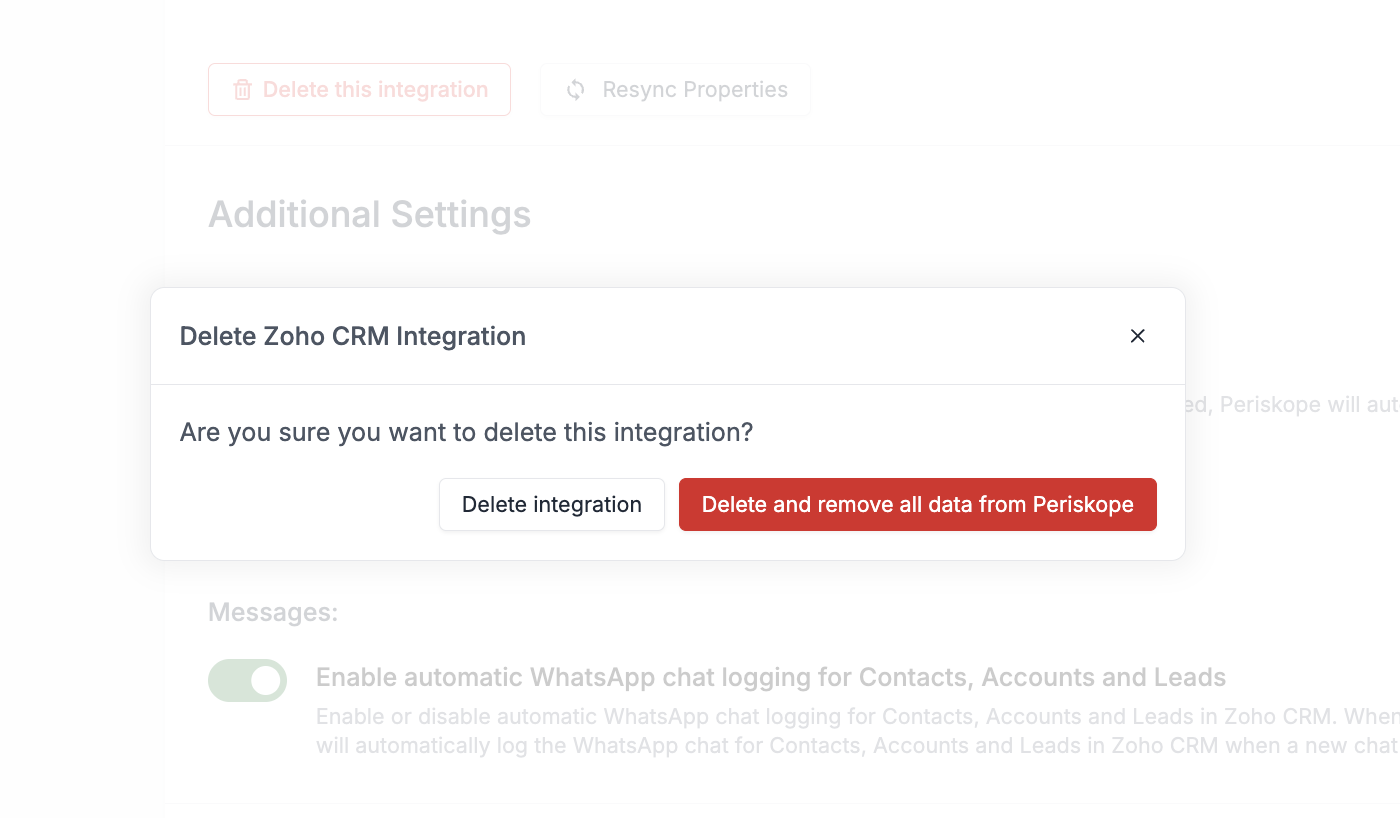Click the Resync Properties button label
Viewport: 1400px width, 818px height.
tap(695, 90)
